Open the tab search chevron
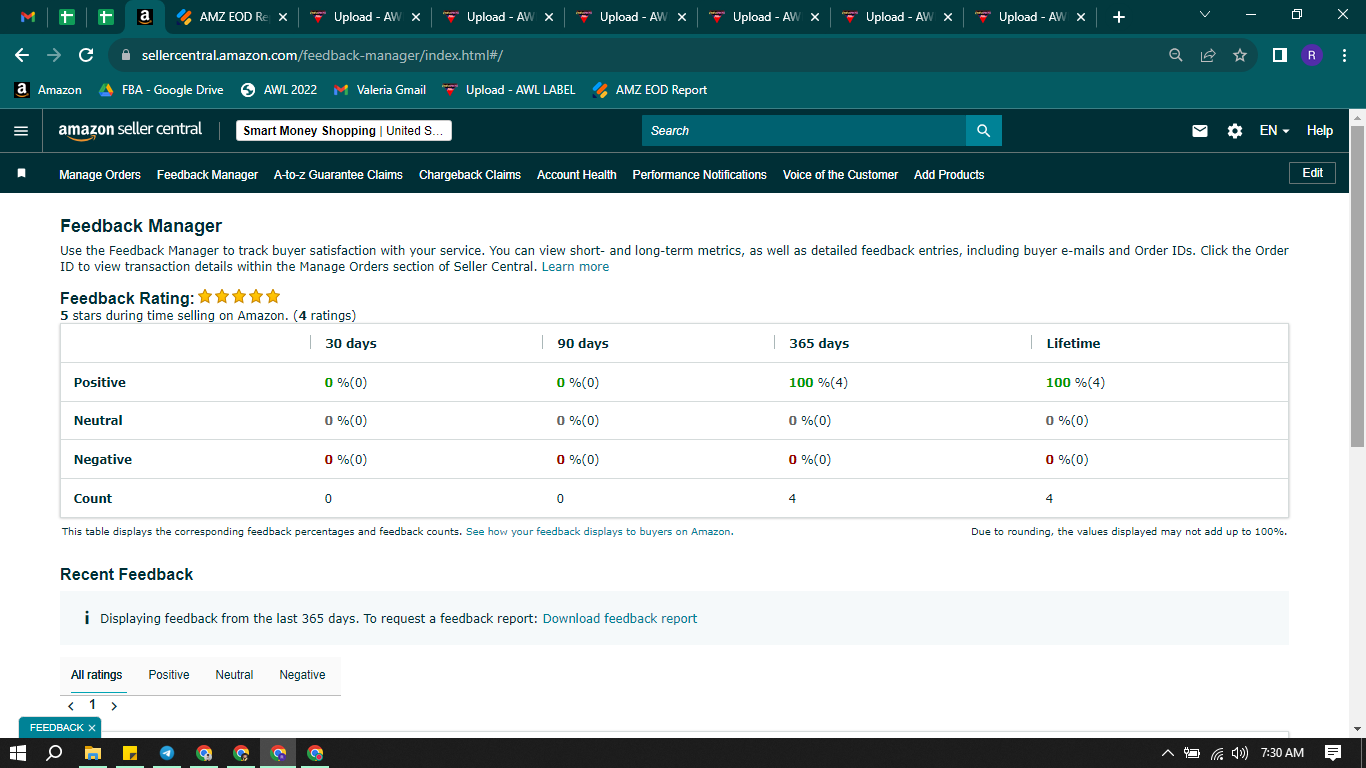This screenshot has width=1366, height=768. pos(1204,15)
